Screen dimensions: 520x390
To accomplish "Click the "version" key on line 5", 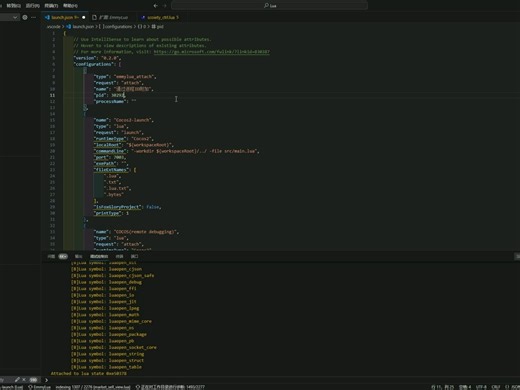I will tap(85, 58).
